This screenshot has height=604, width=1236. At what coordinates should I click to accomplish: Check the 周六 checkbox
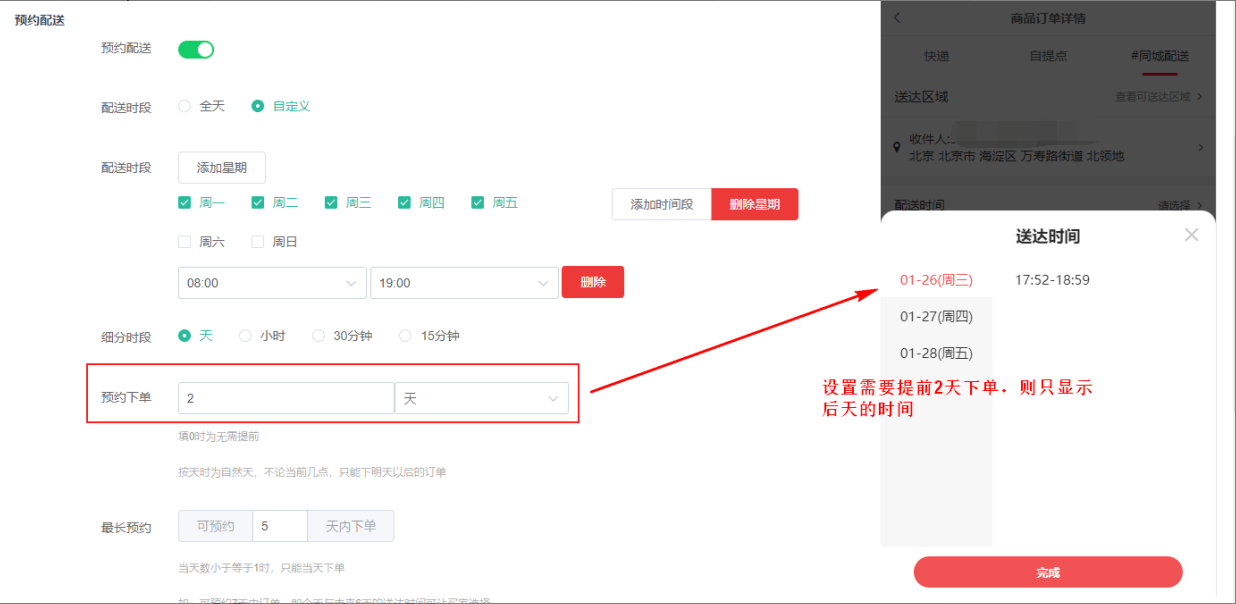click(x=185, y=242)
